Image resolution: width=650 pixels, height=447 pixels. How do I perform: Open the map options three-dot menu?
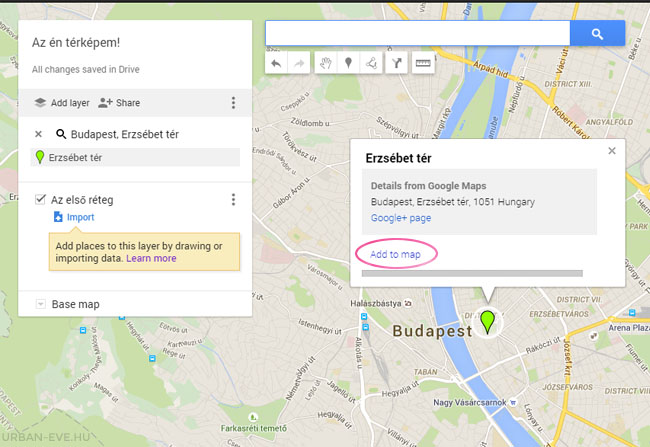pos(233,102)
